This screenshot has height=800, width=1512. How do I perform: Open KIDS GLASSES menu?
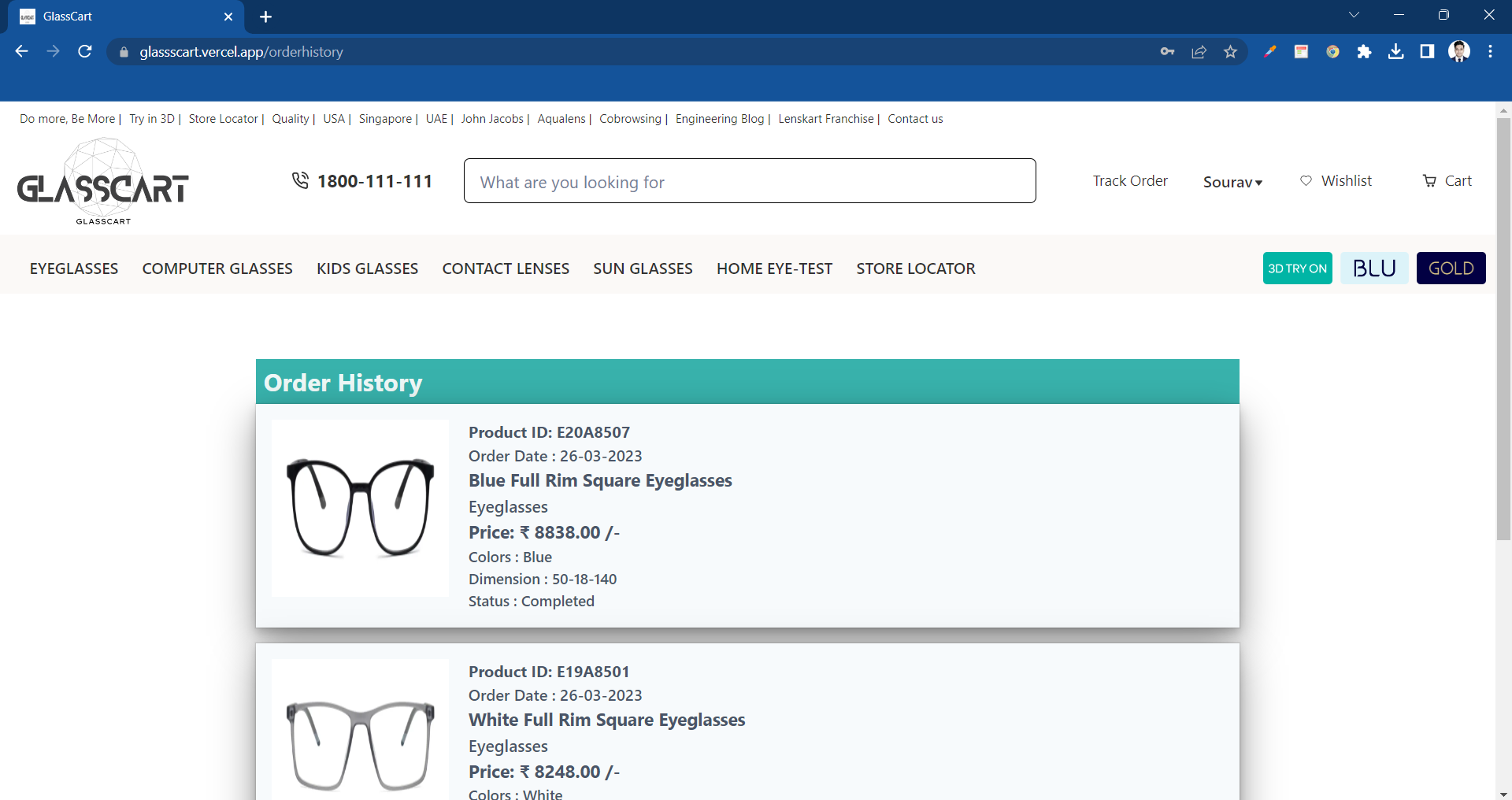pyautogui.click(x=368, y=269)
